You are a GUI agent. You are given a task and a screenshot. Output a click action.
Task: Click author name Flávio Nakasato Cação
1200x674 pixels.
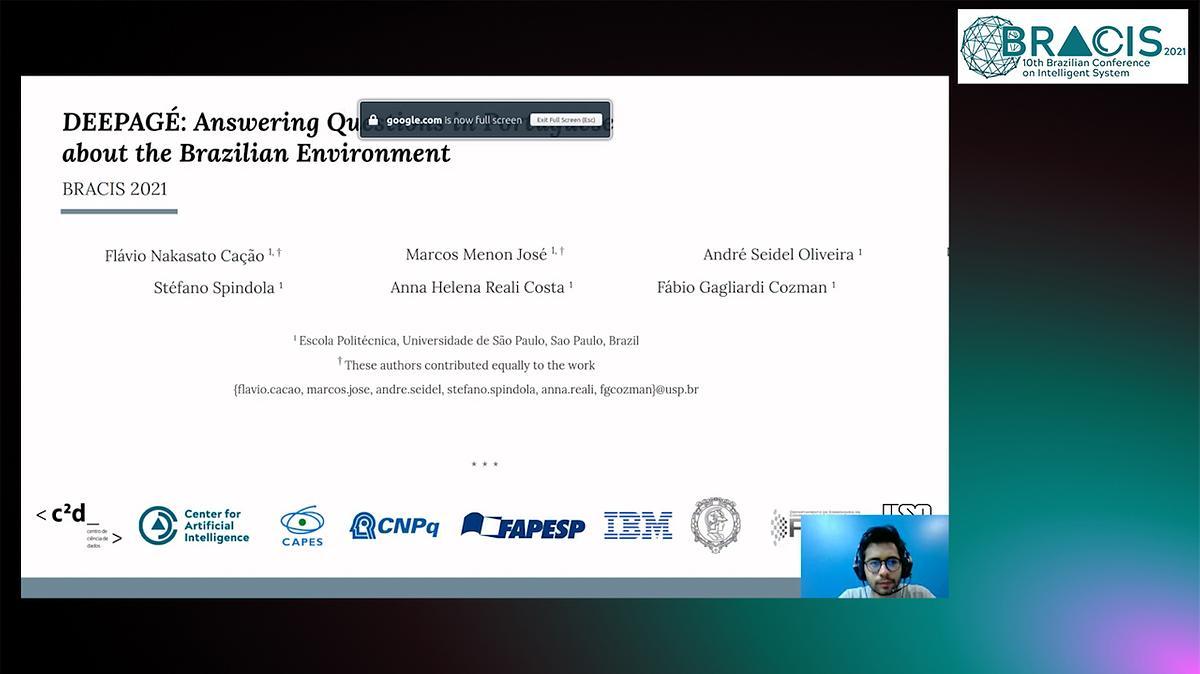pos(184,256)
